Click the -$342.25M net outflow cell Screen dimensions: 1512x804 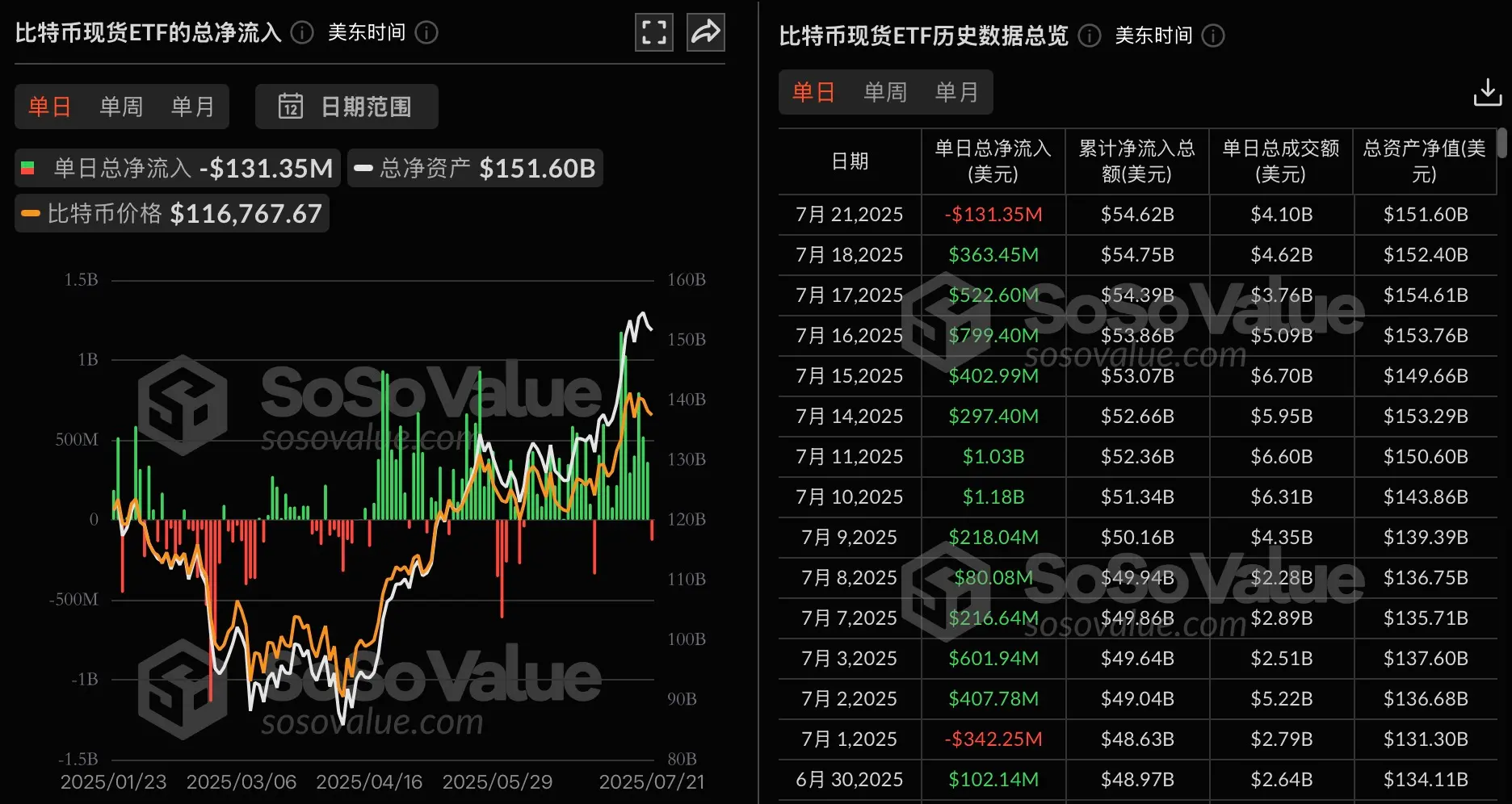pos(993,739)
